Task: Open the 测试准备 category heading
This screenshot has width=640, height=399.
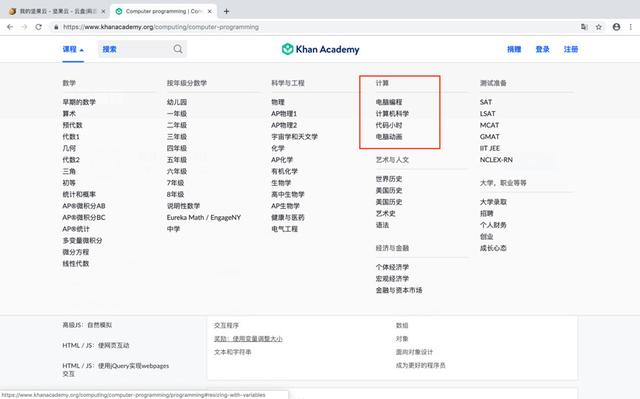Action: (x=493, y=83)
